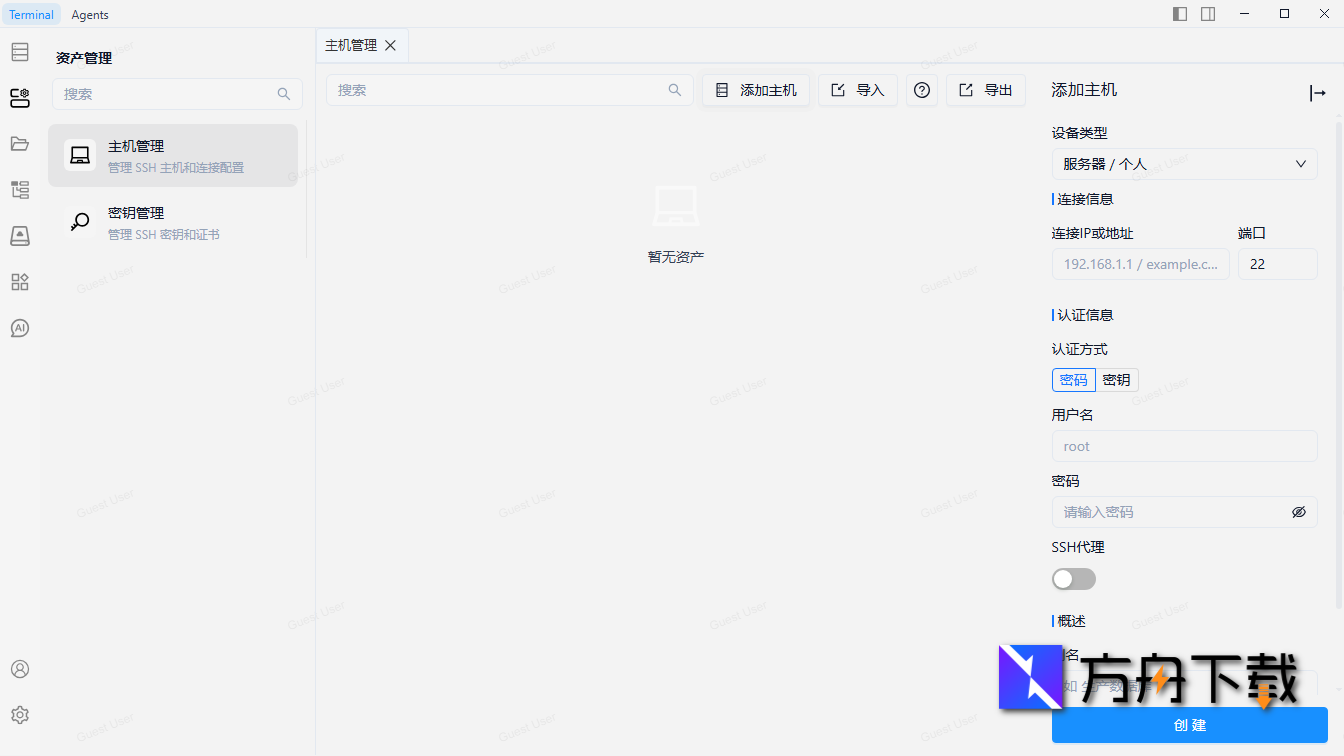This screenshot has width=1344, height=756.
Task: Close the 主机管理 tab
Action: click(x=391, y=45)
